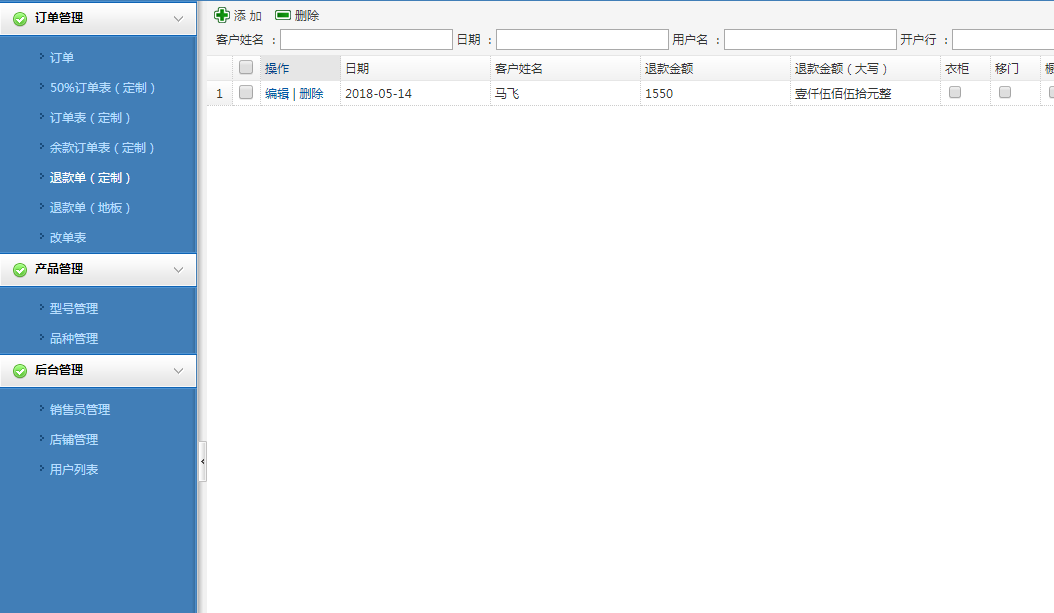
Task: Click the 订单管理 green checkmark icon
Action: pos(20,19)
